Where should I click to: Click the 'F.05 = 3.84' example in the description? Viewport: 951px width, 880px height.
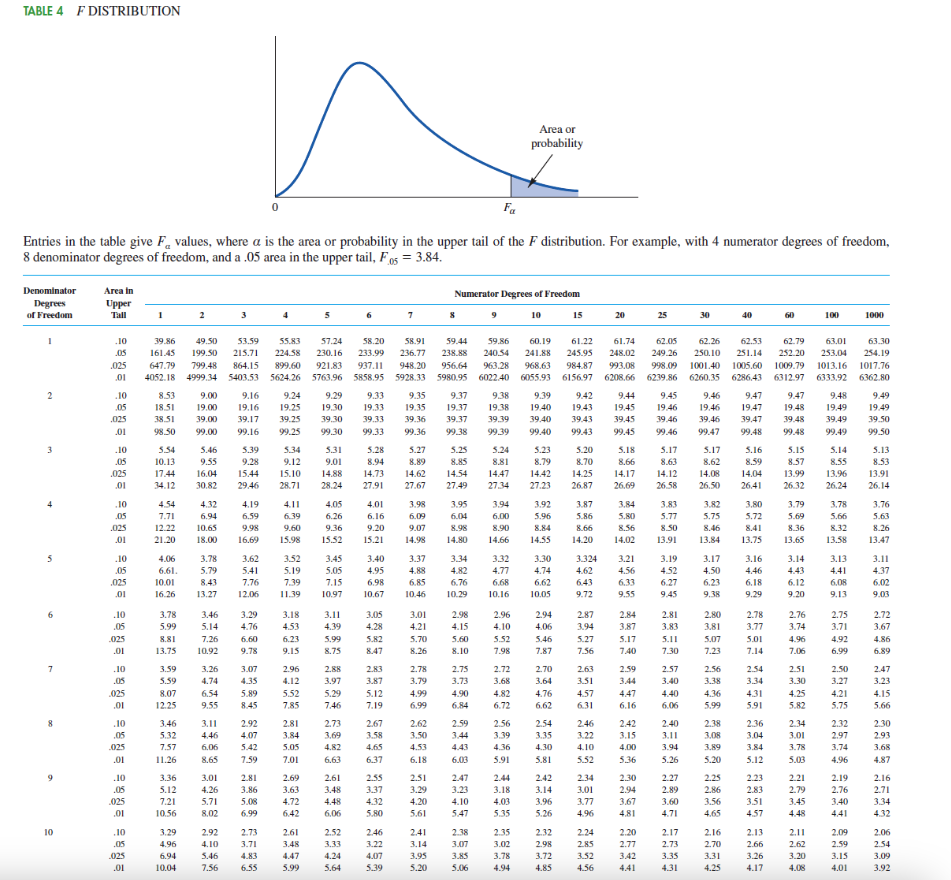tap(411, 257)
